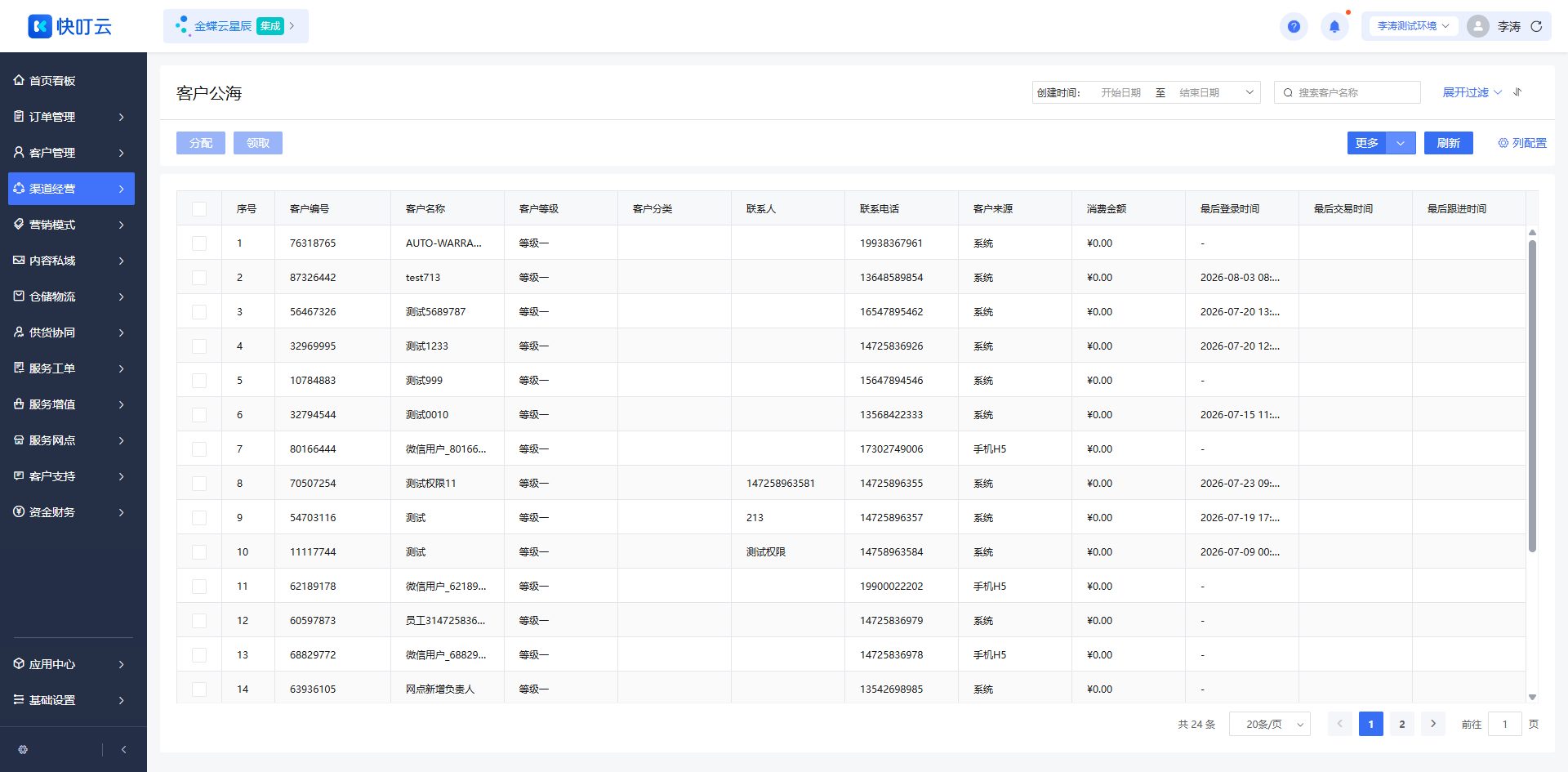
Task: Open the 创建时间 date range arrow
Action: 1249,92
